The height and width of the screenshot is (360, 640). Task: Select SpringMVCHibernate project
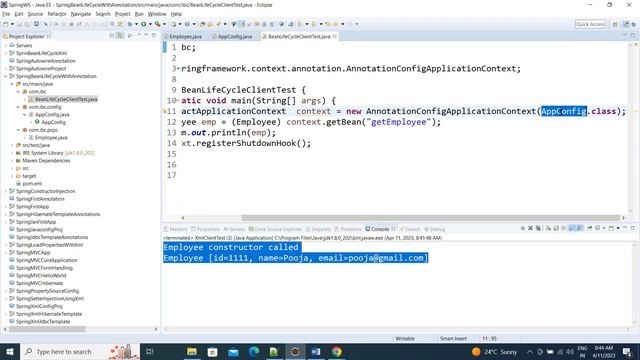coord(39,283)
